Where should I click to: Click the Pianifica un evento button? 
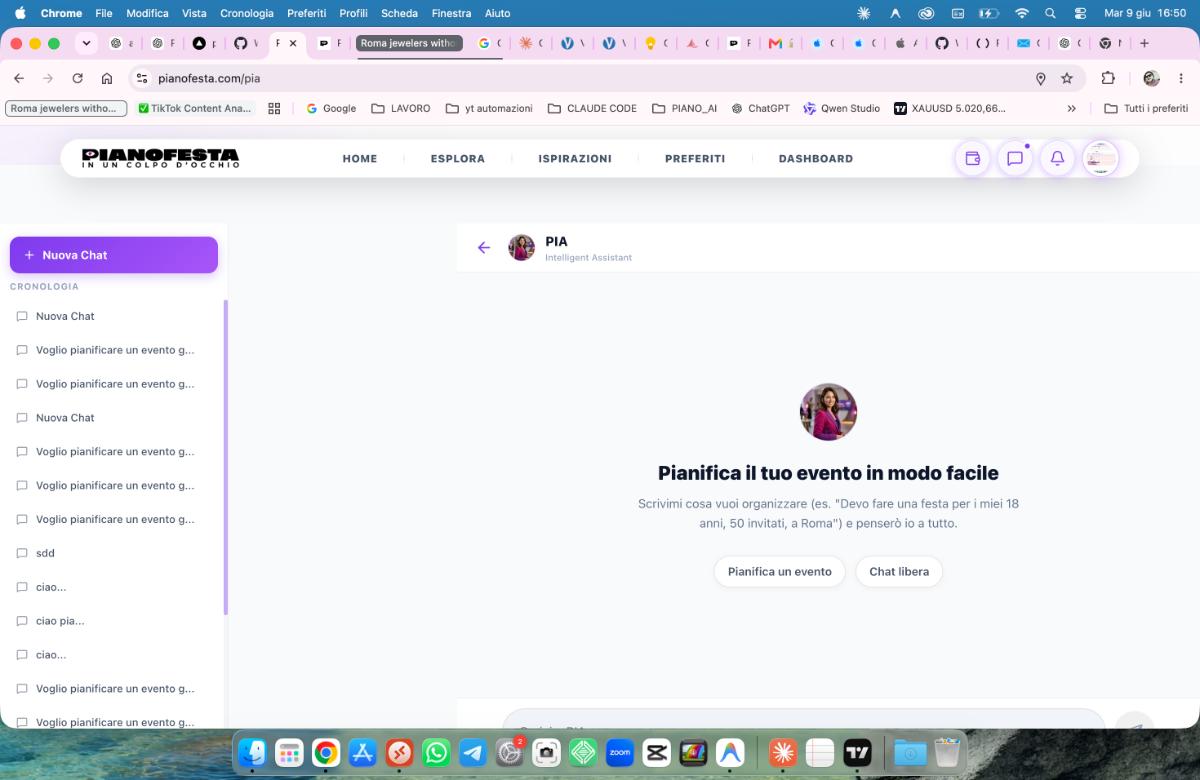780,572
